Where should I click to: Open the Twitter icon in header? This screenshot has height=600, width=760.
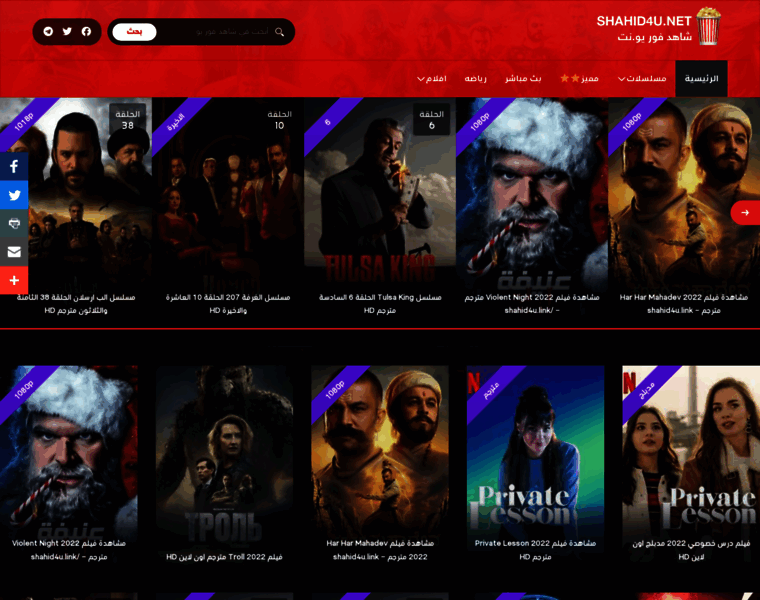click(x=67, y=32)
